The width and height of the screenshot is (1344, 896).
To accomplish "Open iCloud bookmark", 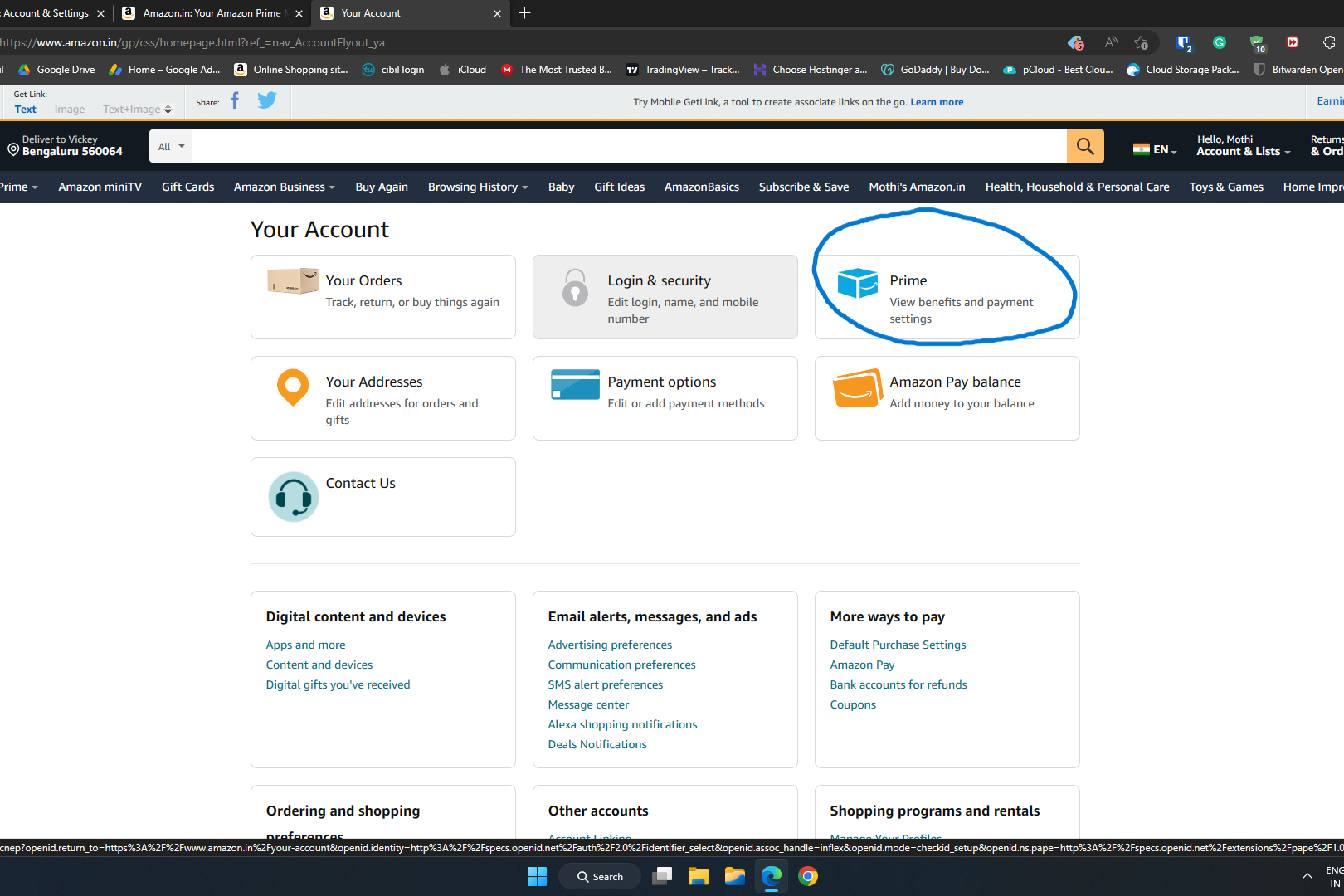I will tap(463, 70).
